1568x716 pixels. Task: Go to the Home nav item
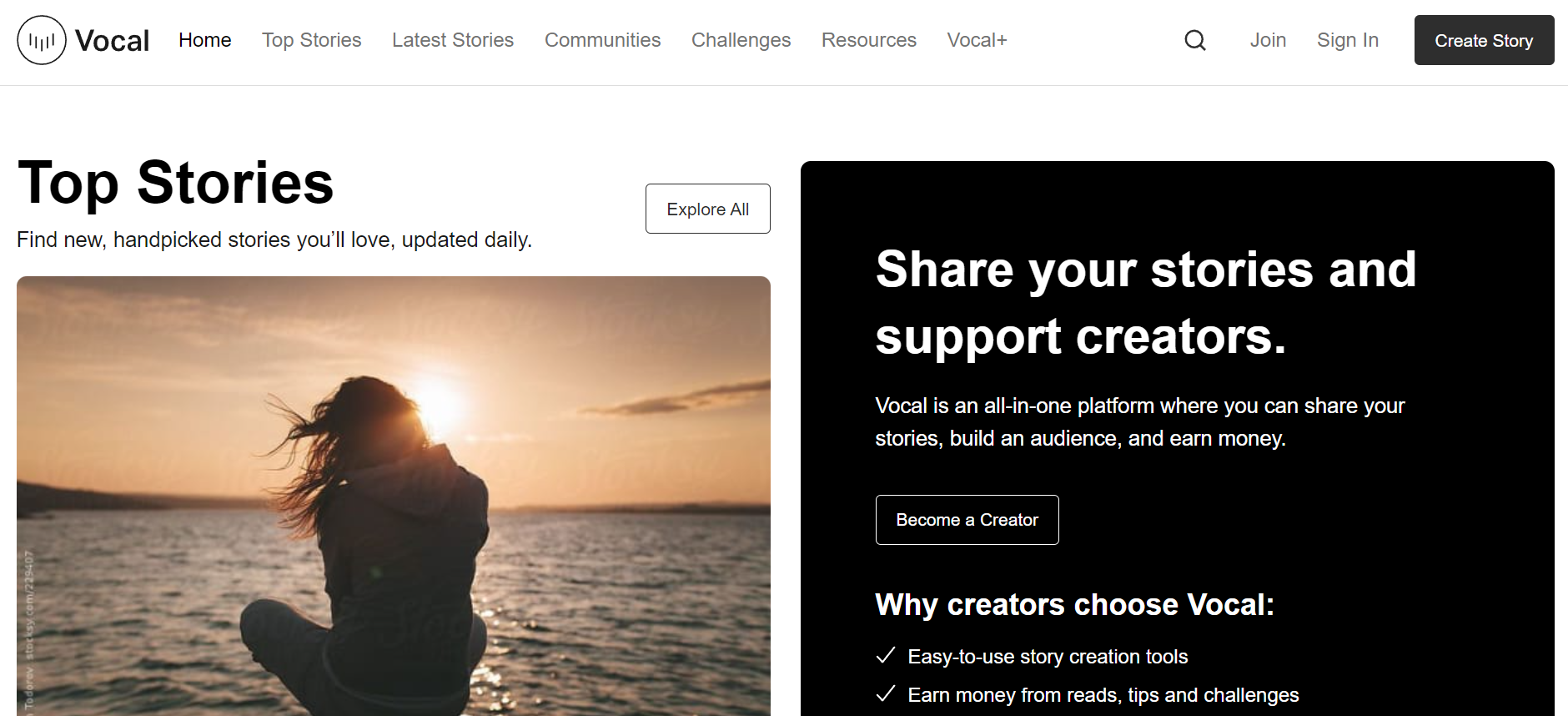coord(205,40)
